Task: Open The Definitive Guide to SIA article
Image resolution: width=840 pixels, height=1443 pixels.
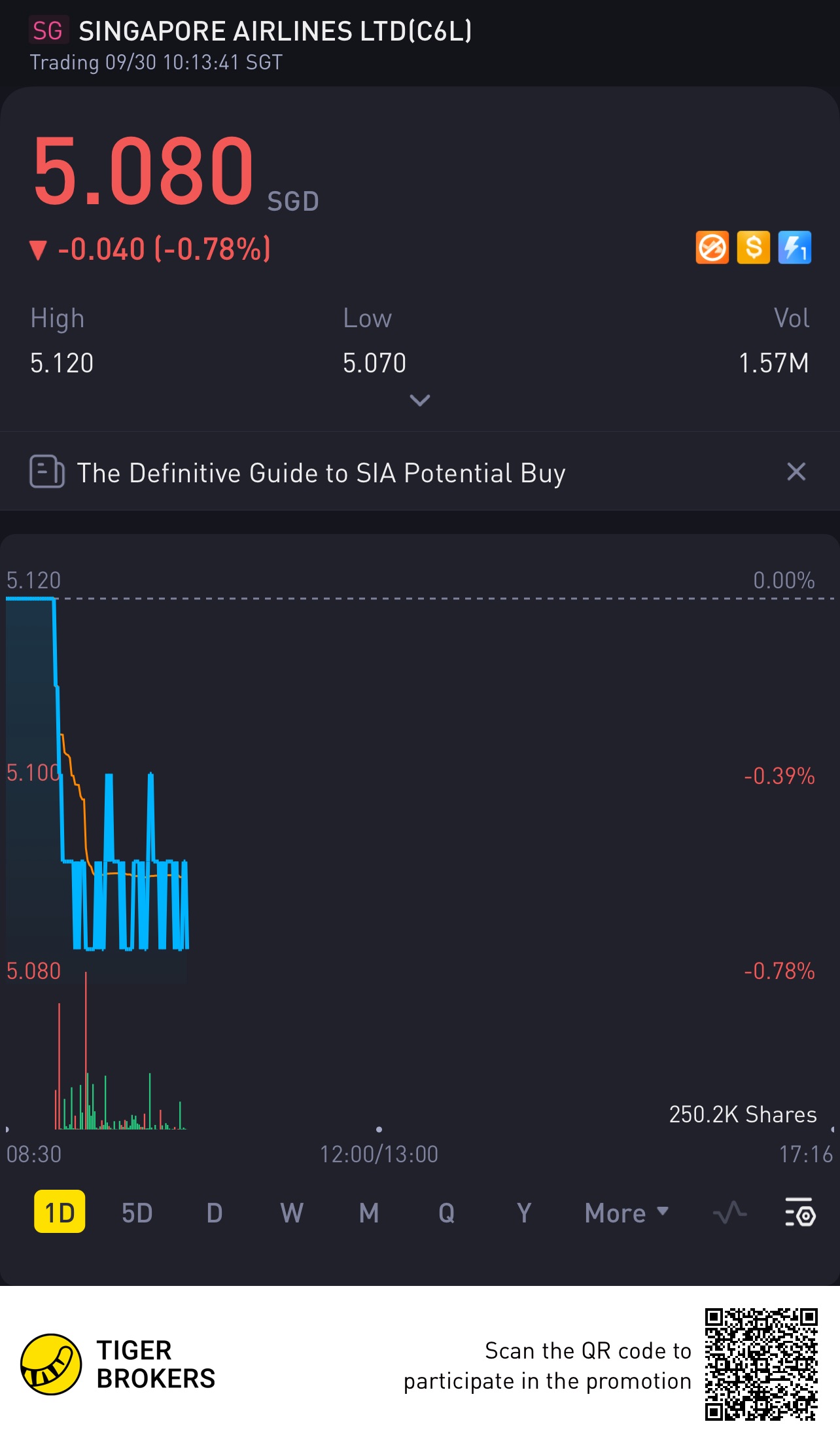Action: pyautogui.click(x=321, y=472)
